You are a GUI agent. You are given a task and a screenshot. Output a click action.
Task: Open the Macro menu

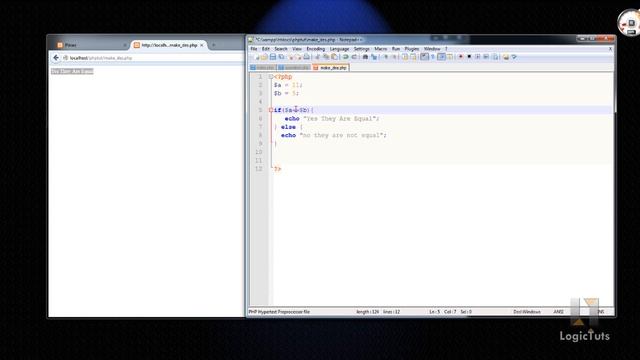click(380, 49)
